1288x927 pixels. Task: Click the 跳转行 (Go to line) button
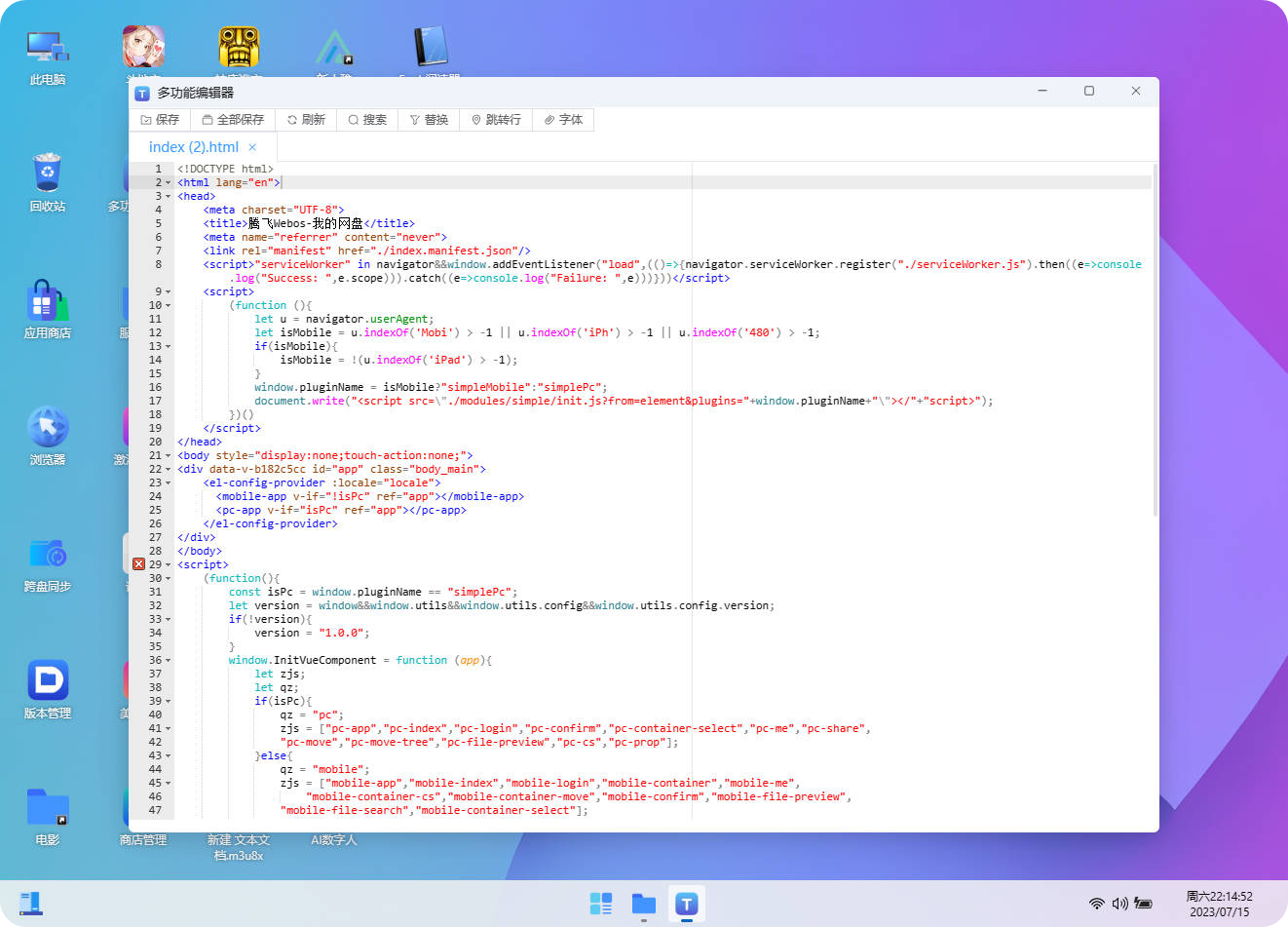pos(496,120)
